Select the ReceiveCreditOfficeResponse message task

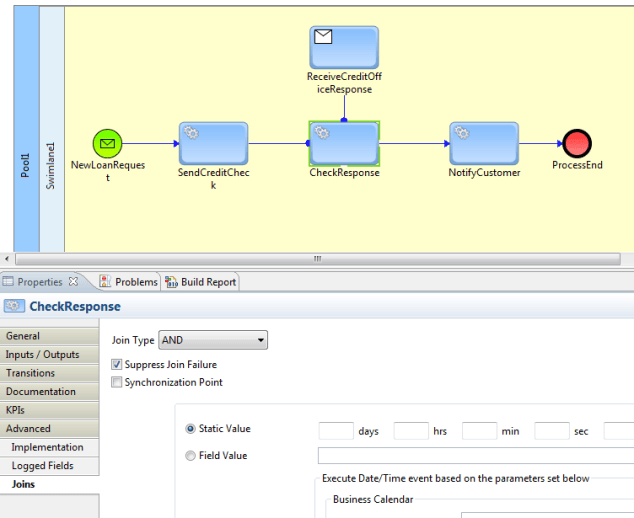[344, 47]
